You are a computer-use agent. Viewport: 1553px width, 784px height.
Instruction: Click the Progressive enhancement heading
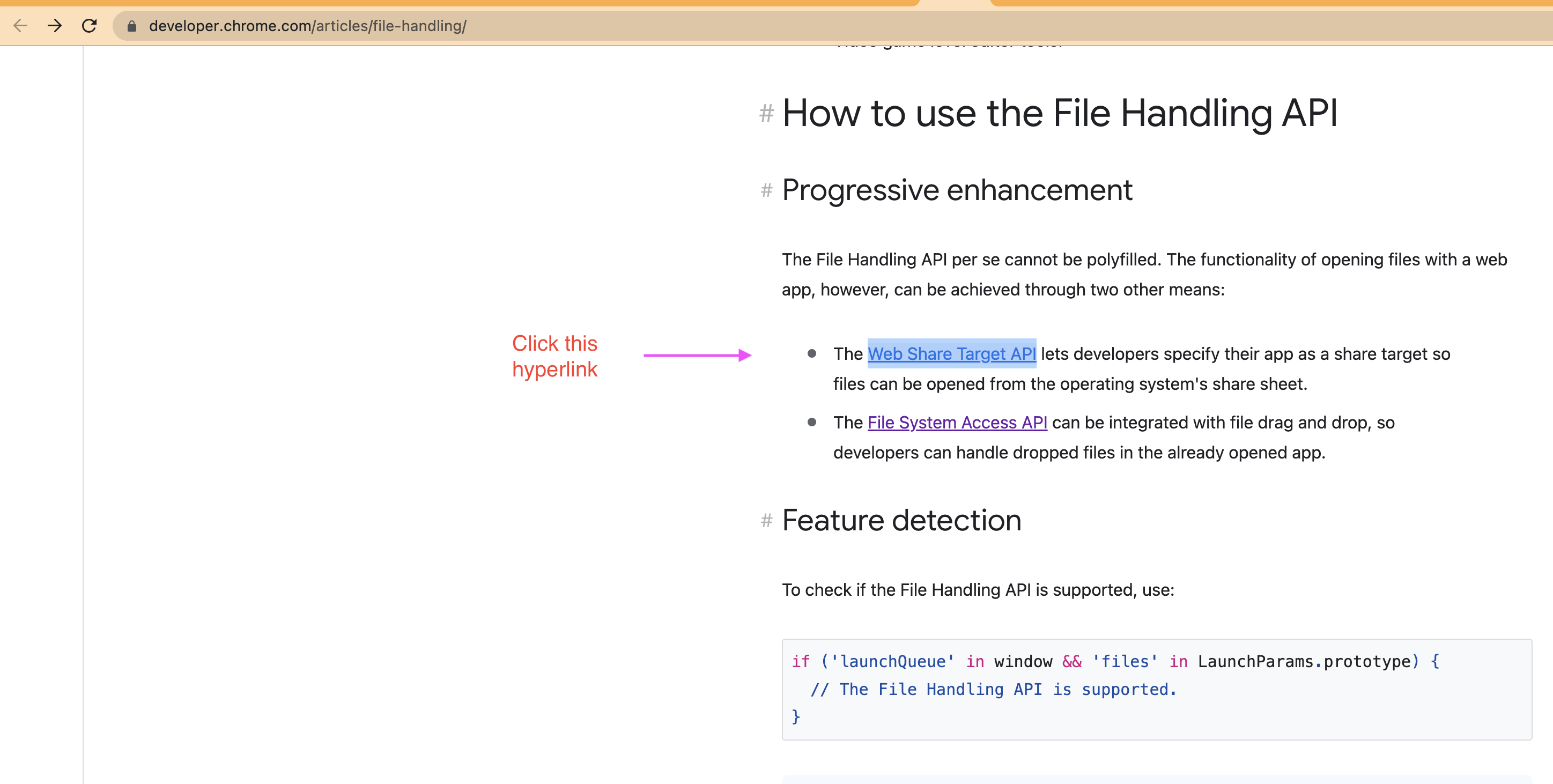tap(957, 190)
